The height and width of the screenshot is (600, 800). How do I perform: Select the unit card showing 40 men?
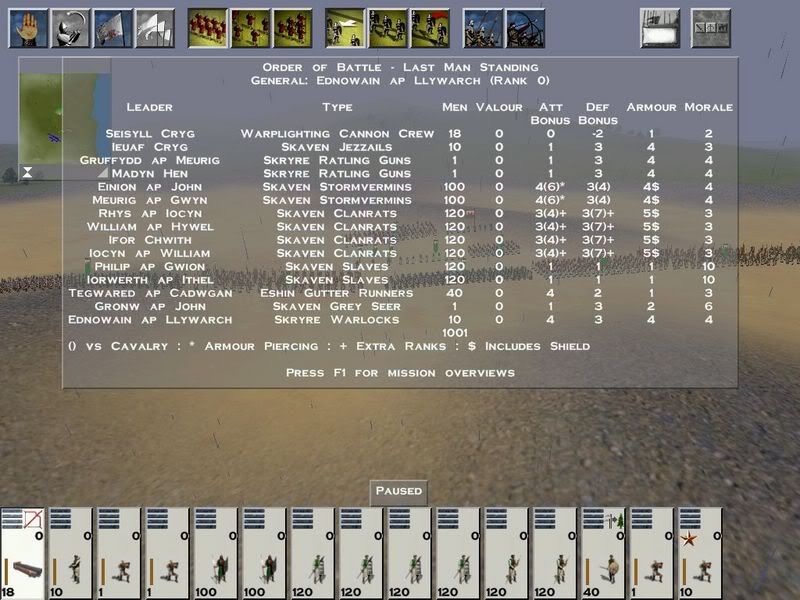coord(603,554)
